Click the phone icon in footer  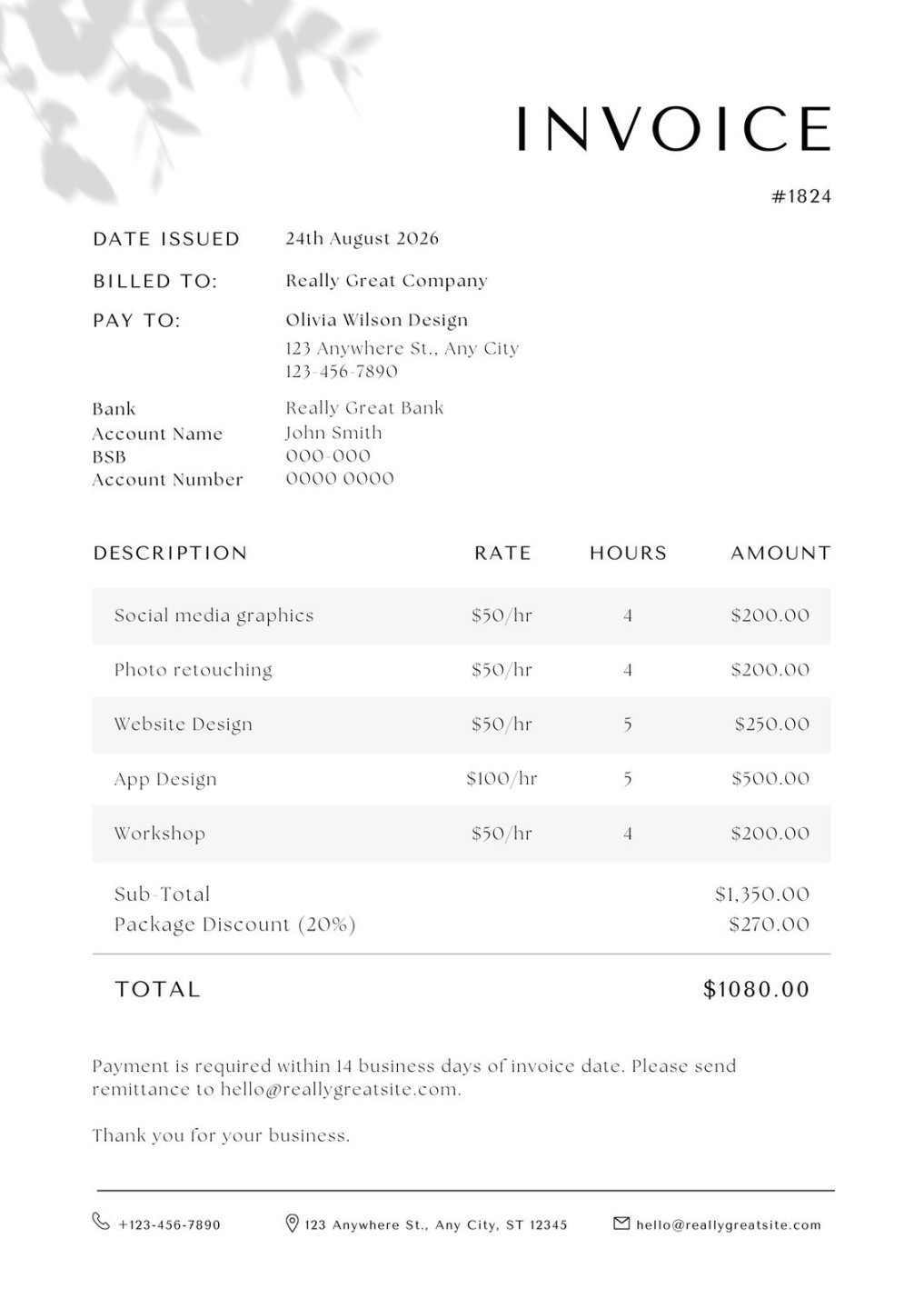101,1221
